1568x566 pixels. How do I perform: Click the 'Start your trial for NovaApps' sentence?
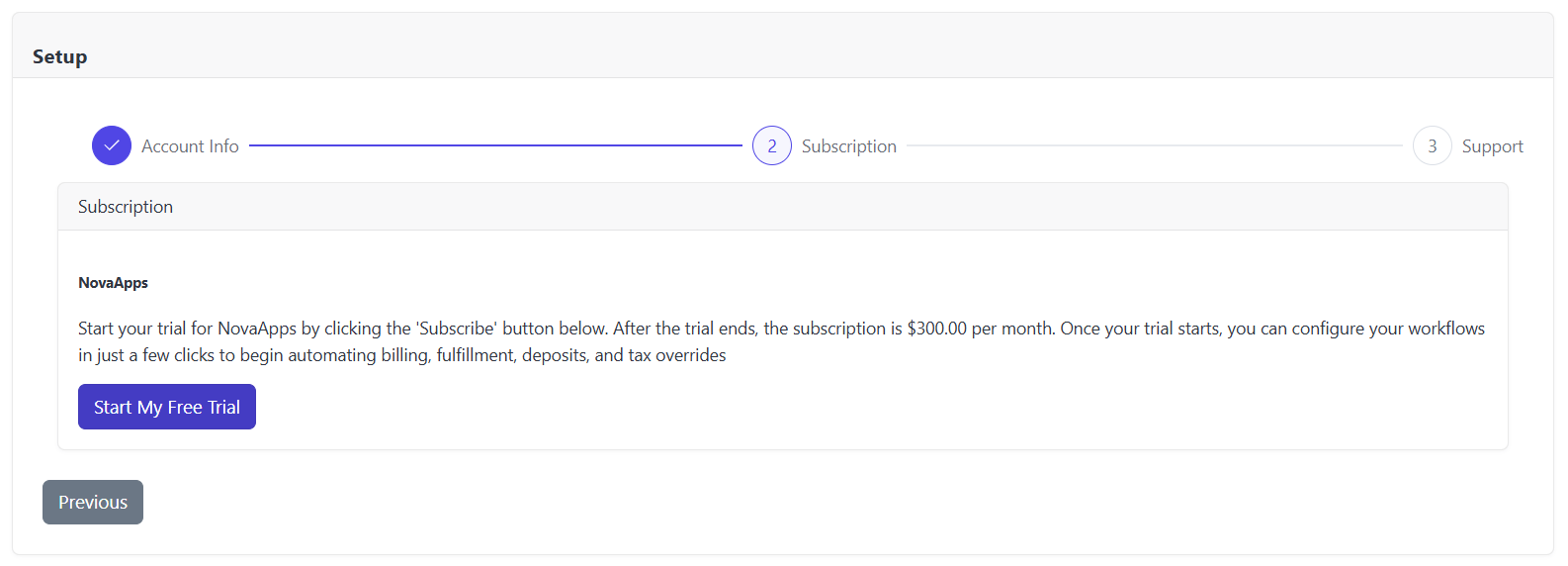point(187,329)
